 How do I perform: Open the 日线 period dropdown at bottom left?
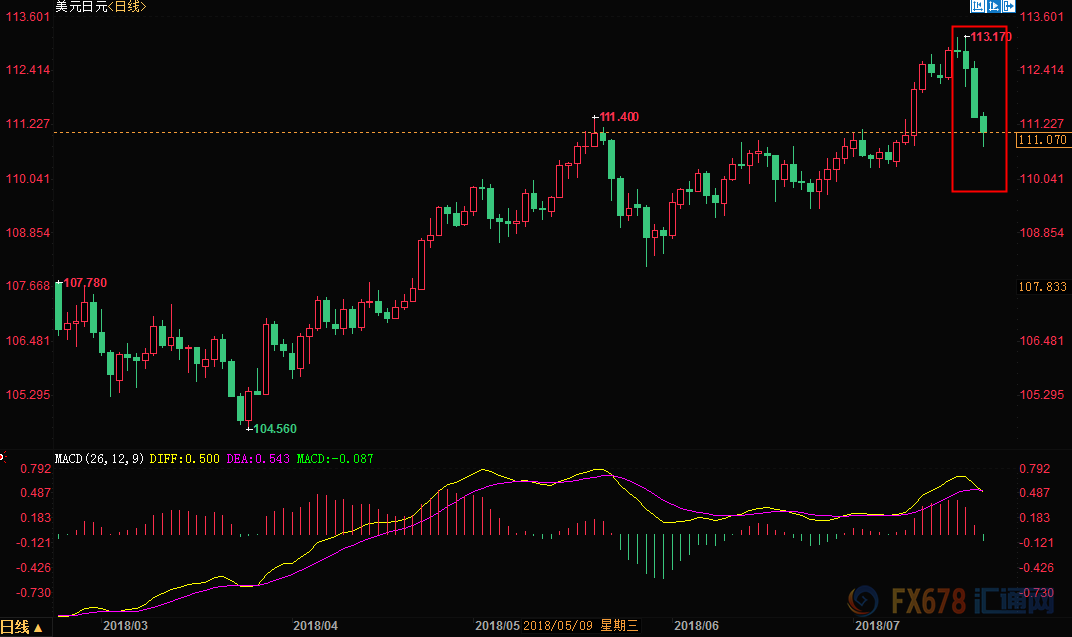22,627
